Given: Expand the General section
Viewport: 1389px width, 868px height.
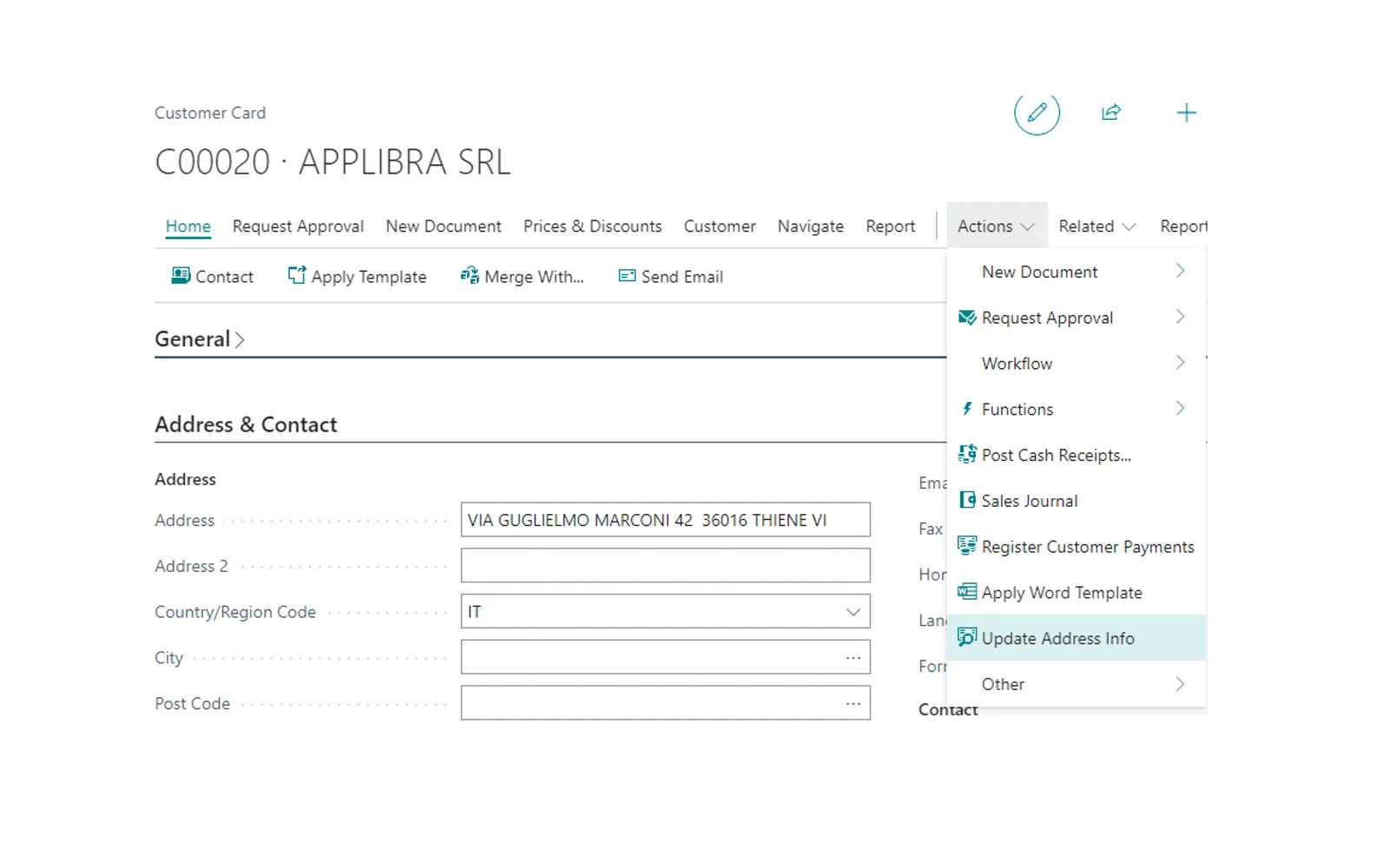Looking at the screenshot, I should point(200,339).
